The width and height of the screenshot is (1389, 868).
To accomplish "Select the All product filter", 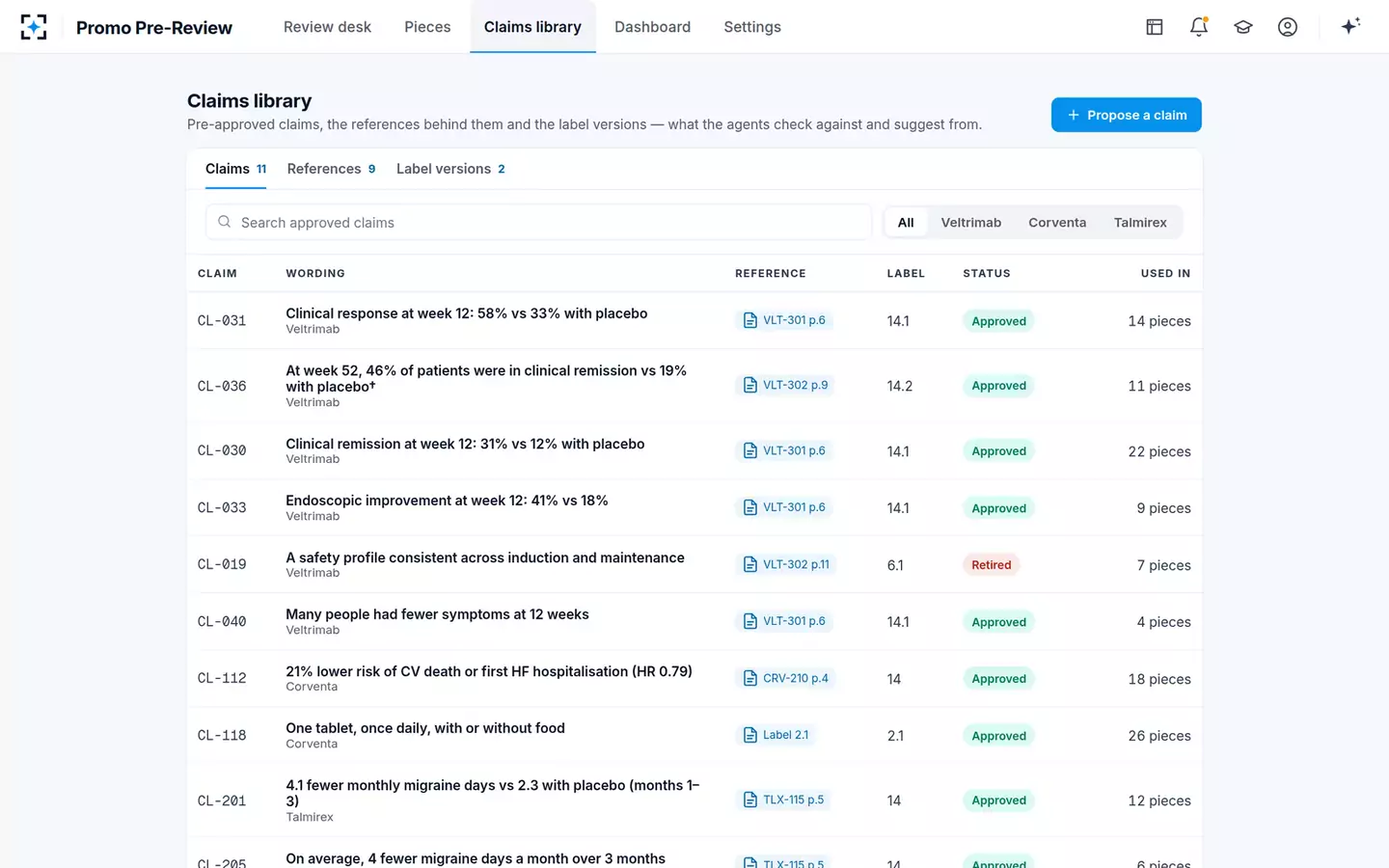I will [x=906, y=223].
